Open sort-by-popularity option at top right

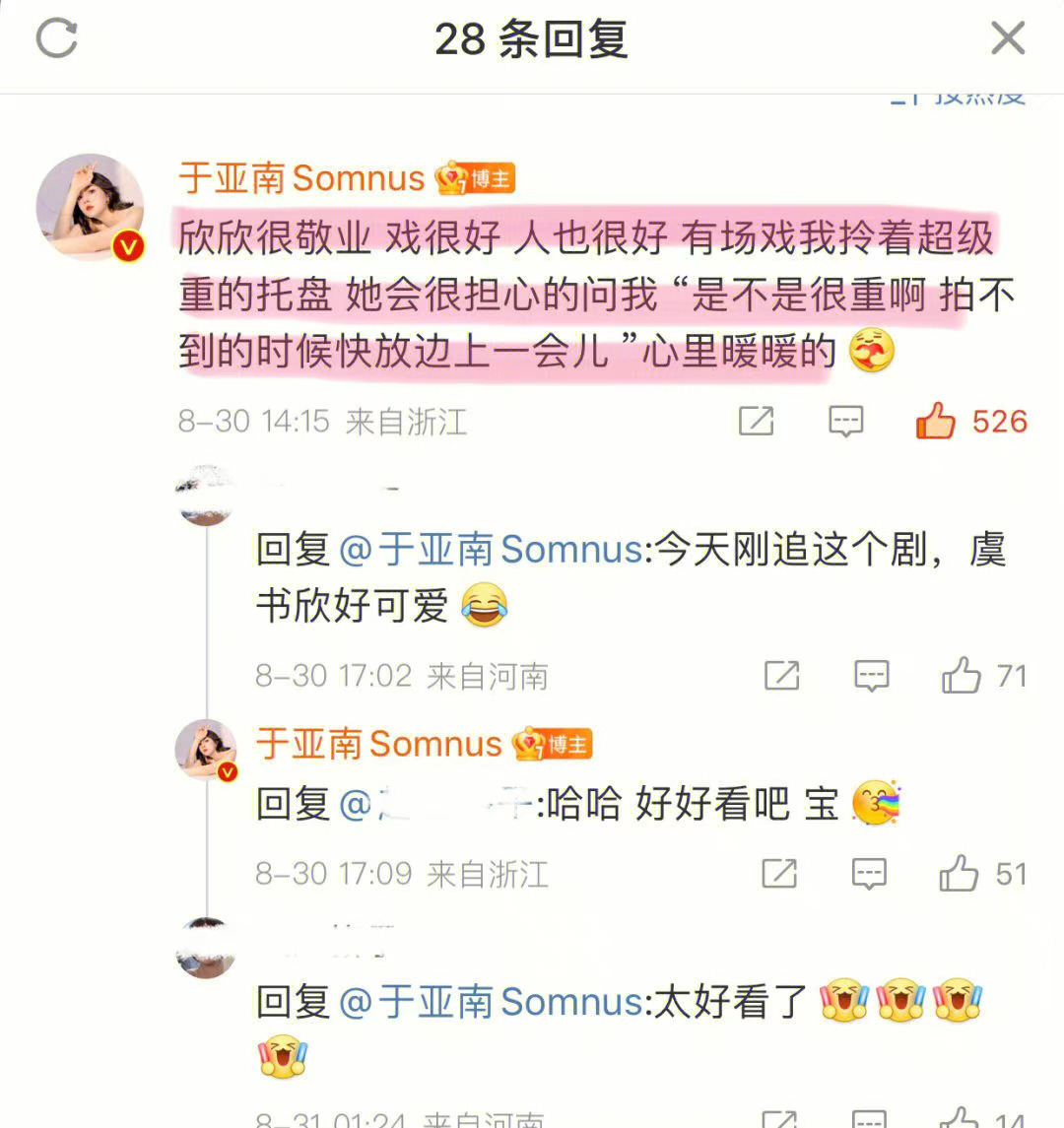pos(959,100)
